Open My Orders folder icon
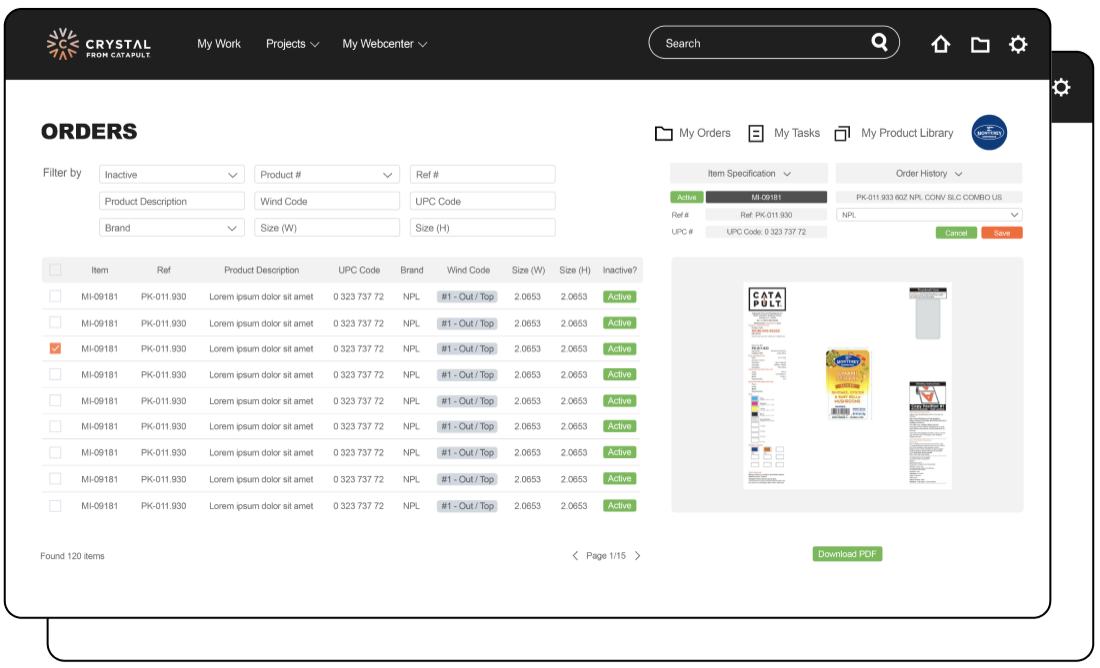 (663, 133)
